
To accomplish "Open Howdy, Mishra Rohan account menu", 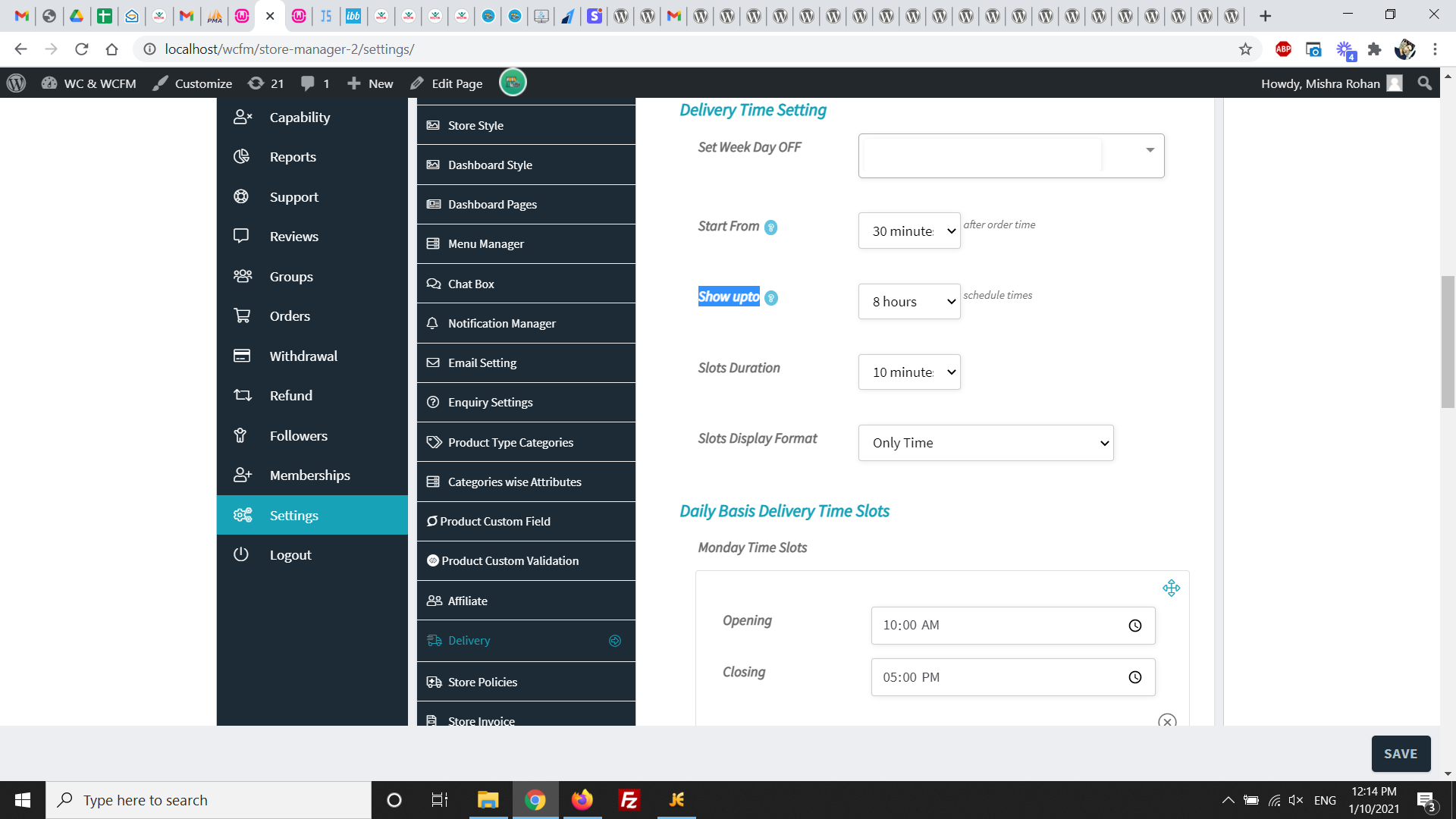I will pos(1332,83).
